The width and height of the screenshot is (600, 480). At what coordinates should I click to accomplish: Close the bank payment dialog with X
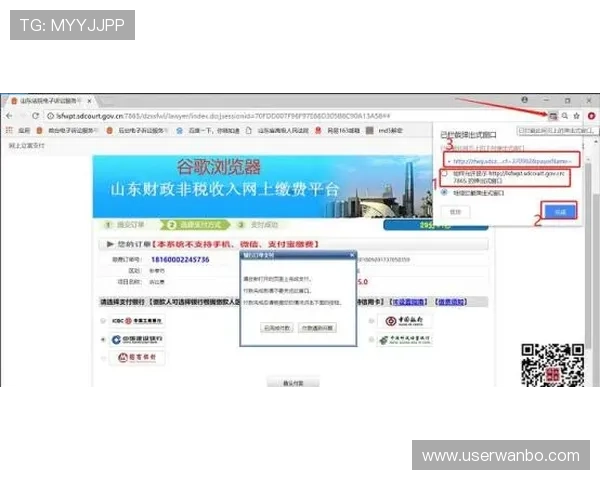click(352, 255)
